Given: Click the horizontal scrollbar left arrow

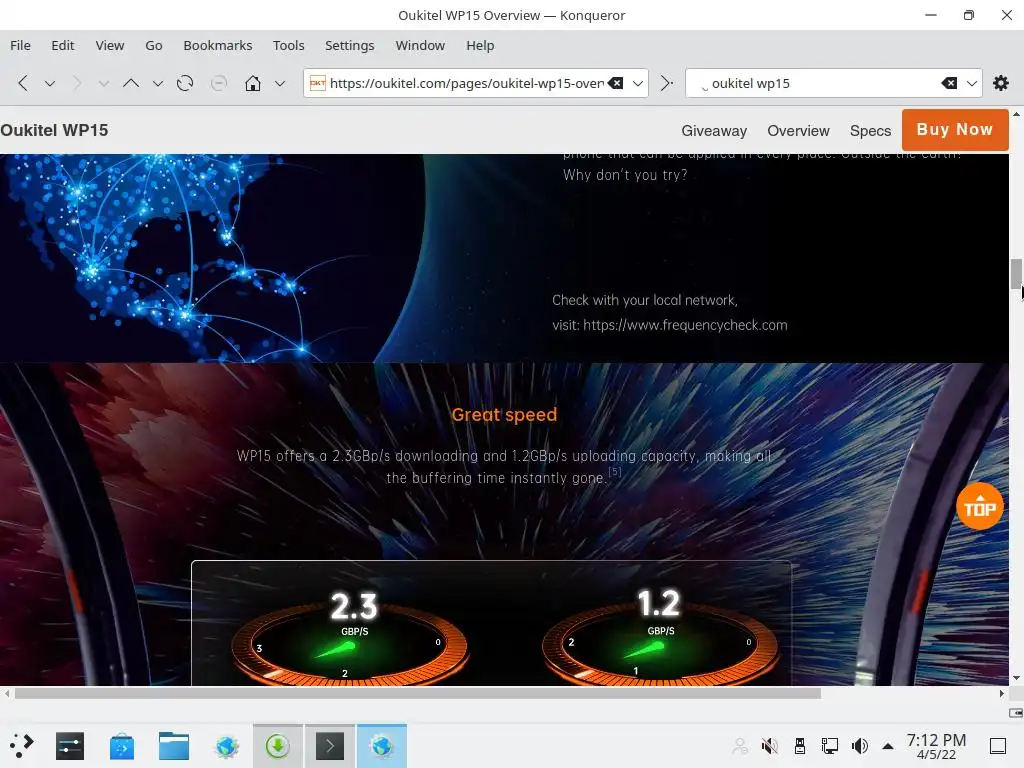Looking at the screenshot, I should pyautogui.click(x=7, y=694).
